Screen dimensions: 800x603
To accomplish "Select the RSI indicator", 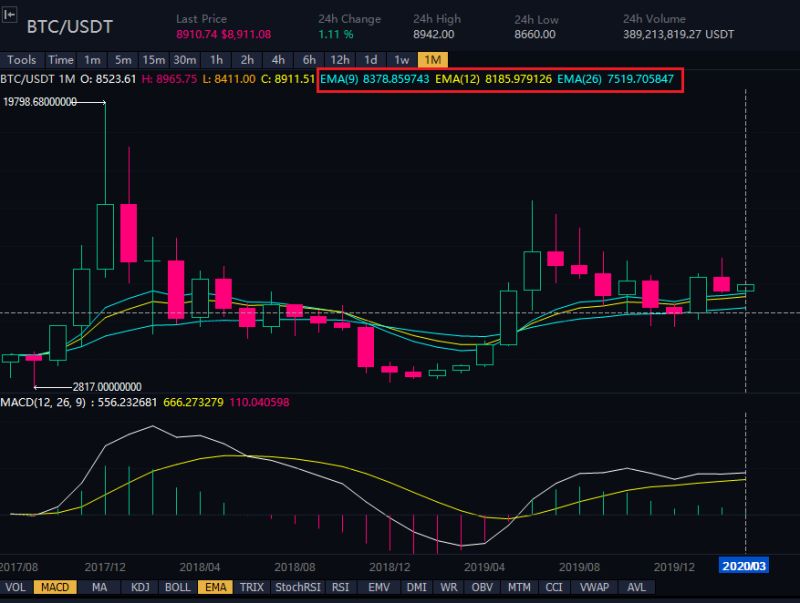I will 340,587.
